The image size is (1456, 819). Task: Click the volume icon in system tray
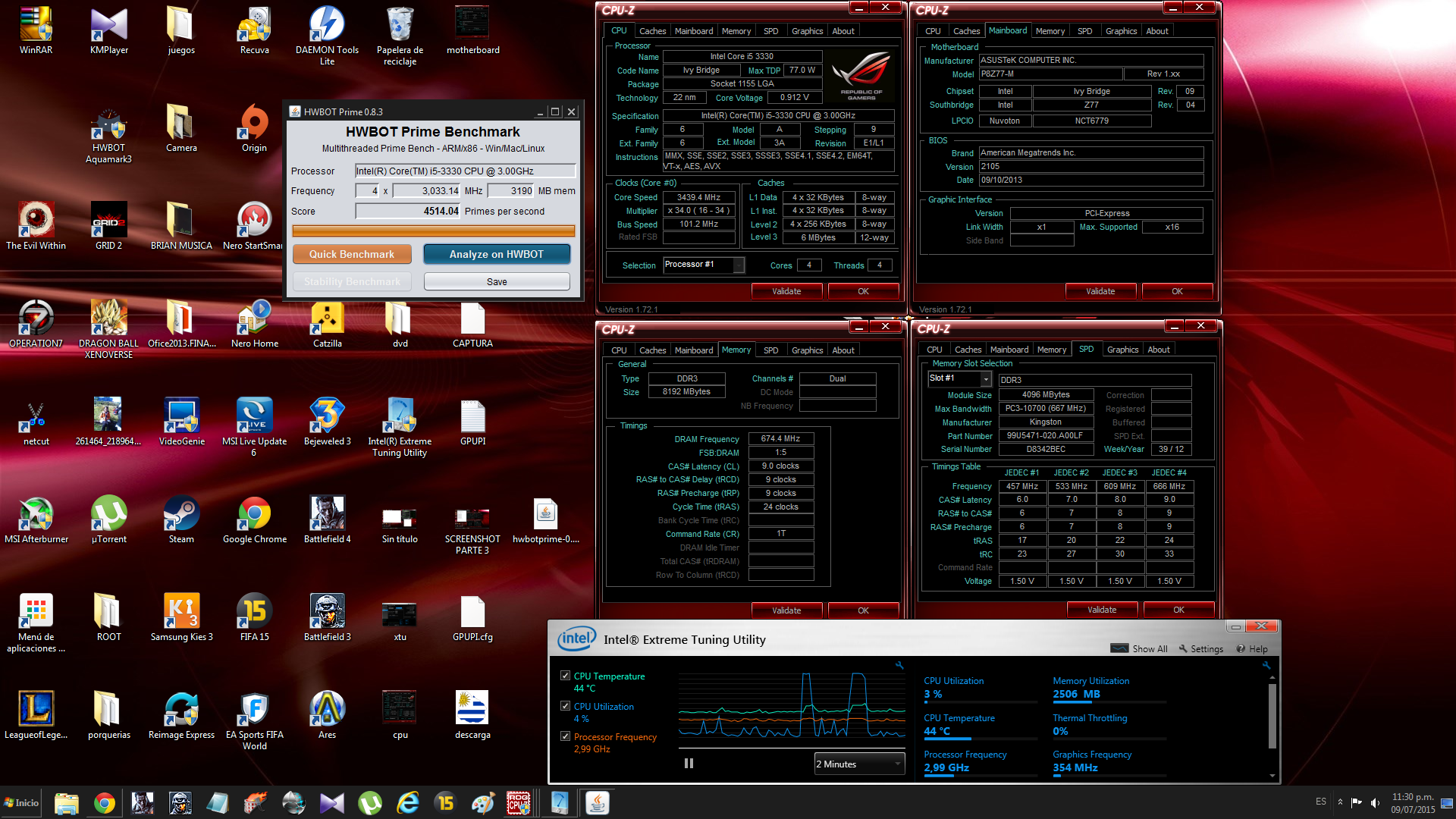point(1375,803)
